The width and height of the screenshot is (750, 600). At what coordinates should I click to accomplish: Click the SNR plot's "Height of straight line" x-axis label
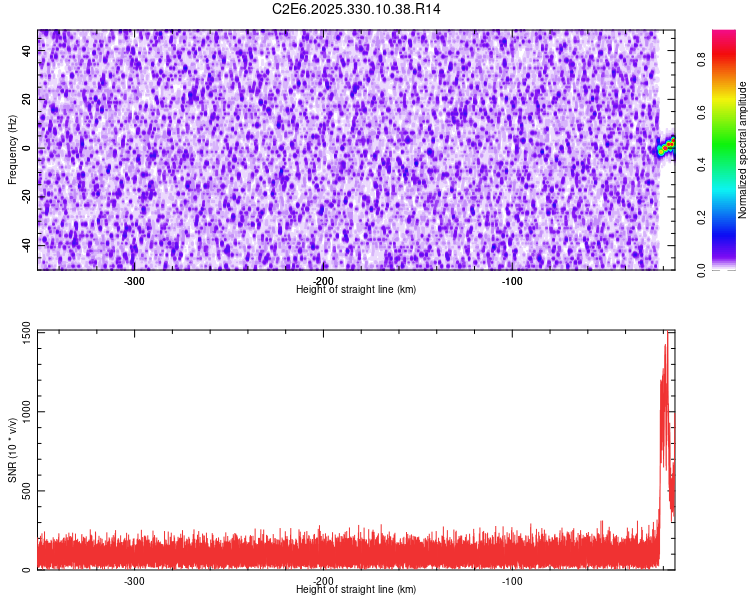click(x=356, y=589)
